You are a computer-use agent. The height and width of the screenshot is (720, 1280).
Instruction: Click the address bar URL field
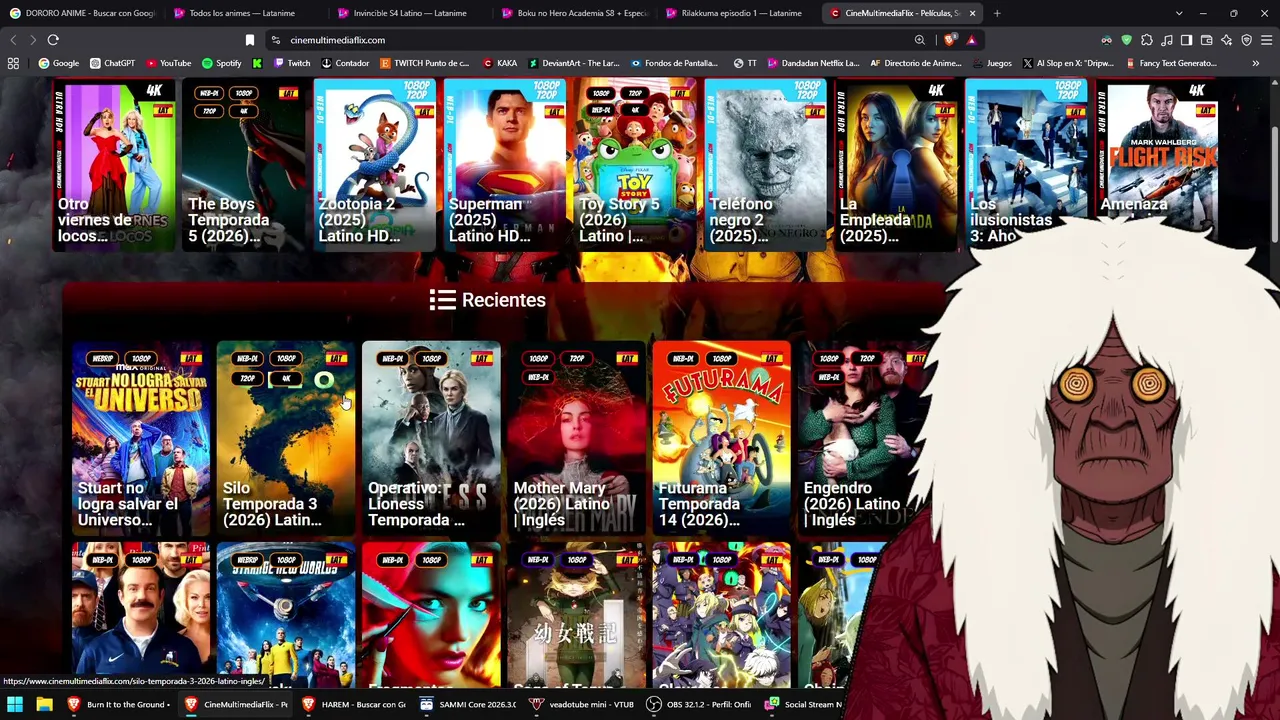(x=590, y=40)
